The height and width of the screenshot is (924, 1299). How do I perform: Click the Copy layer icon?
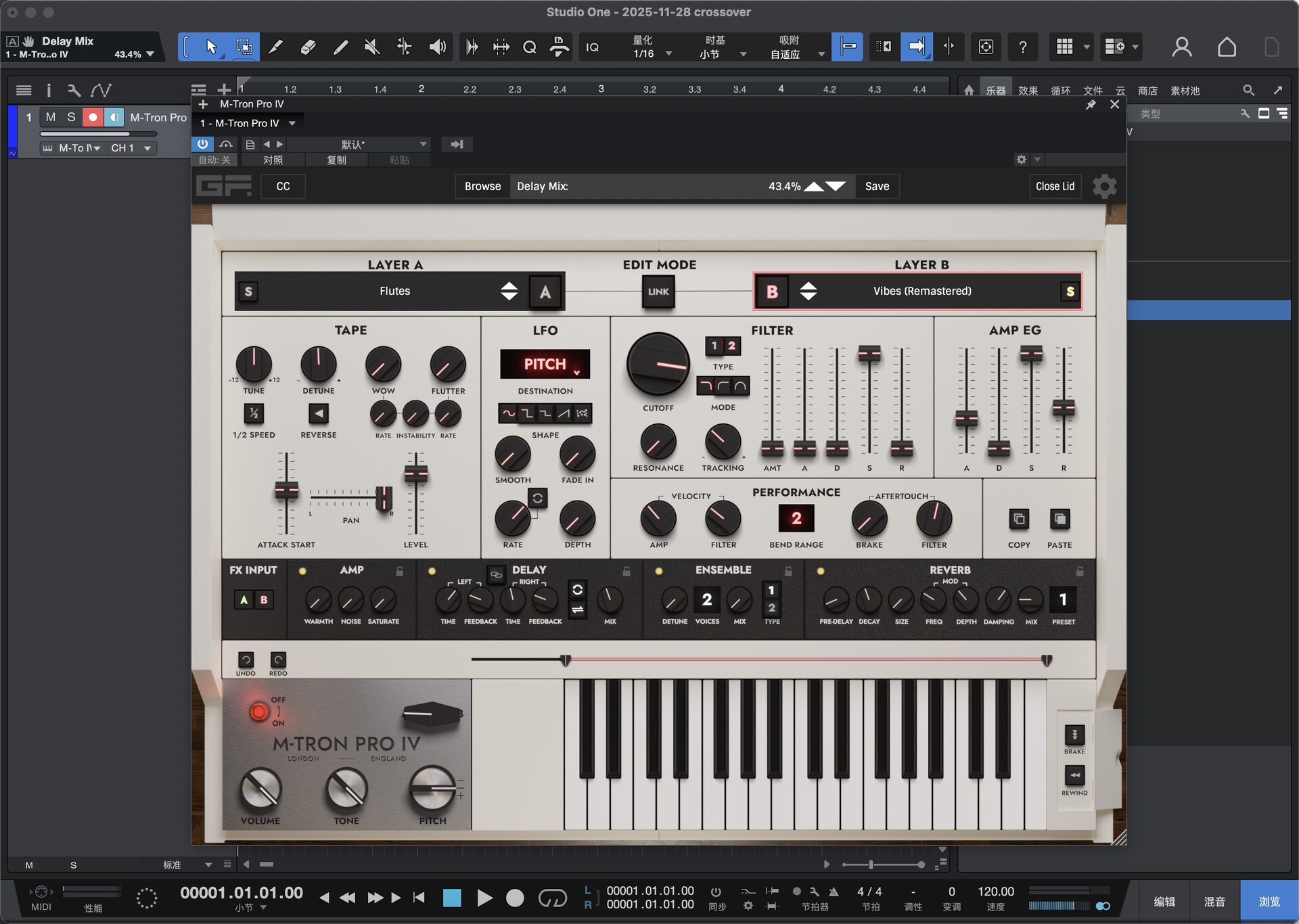click(x=1018, y=519)
